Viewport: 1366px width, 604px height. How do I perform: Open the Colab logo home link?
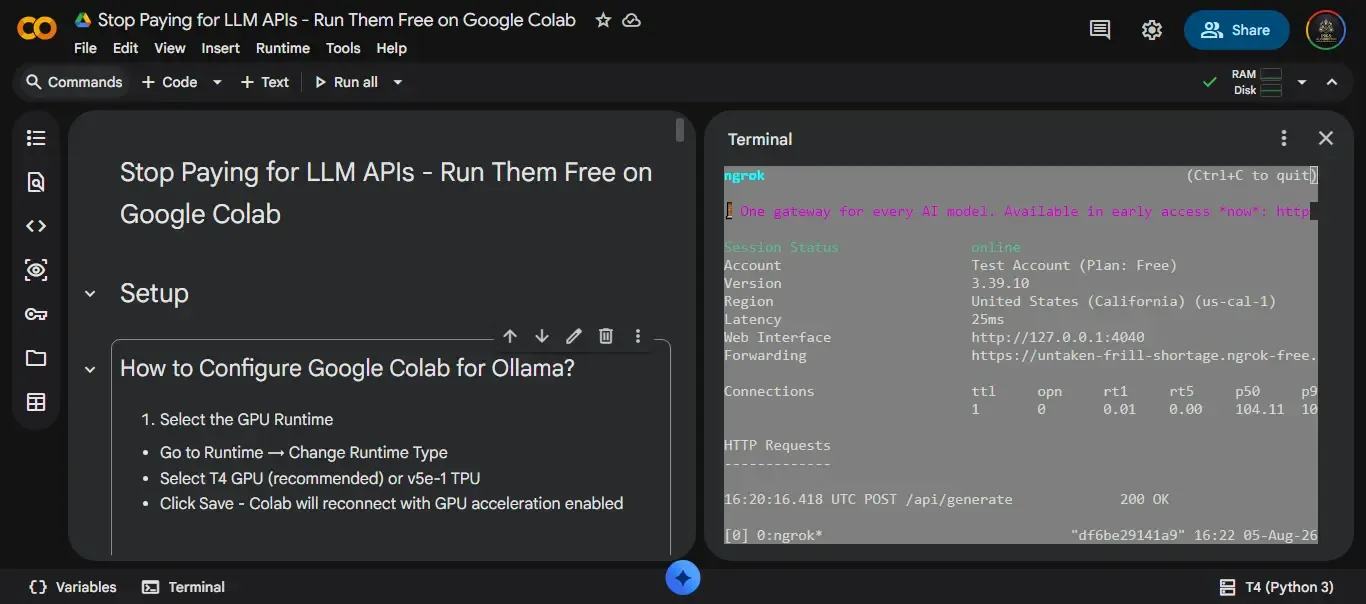[x=37, y=29]
